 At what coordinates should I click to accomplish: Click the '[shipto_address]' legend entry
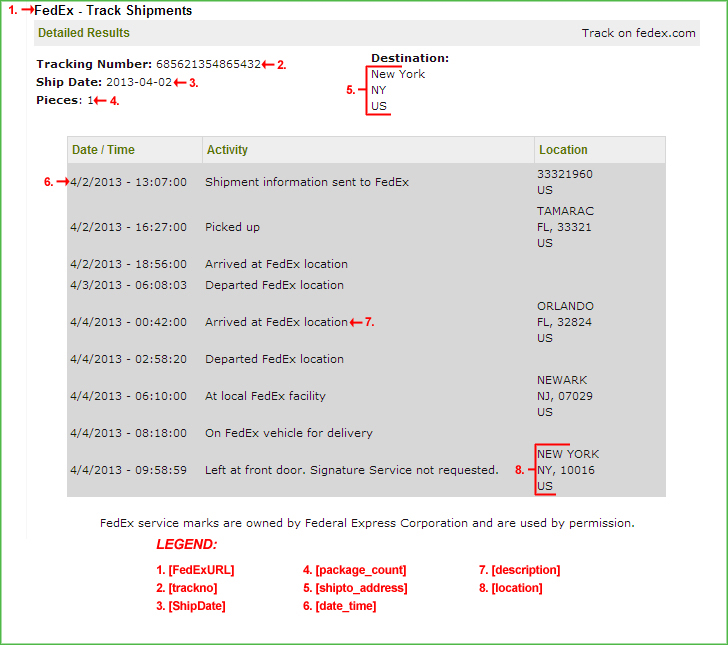coord(355,588)
